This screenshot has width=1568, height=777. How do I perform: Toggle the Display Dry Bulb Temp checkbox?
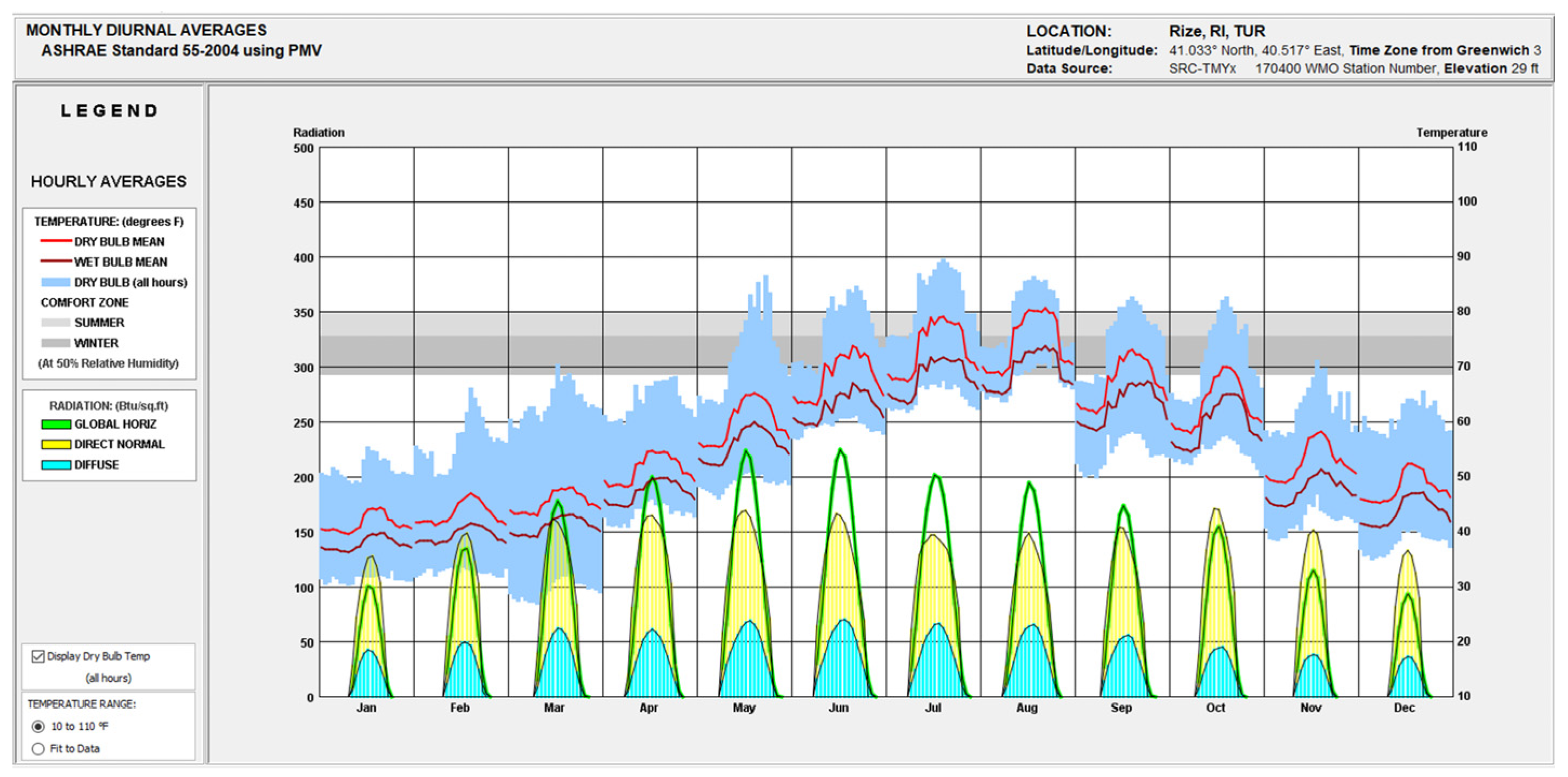coord(38,656)
